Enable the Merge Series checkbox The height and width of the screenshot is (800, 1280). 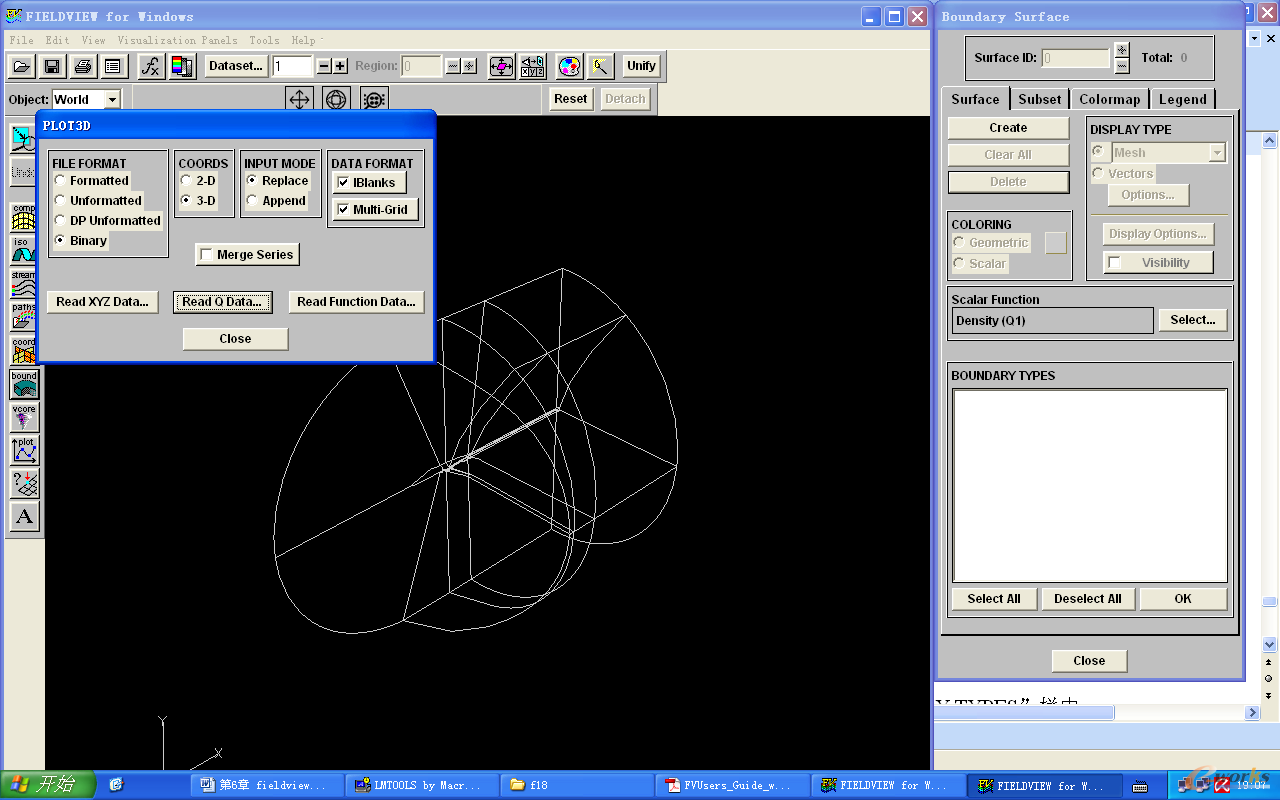tap(206, 255)
